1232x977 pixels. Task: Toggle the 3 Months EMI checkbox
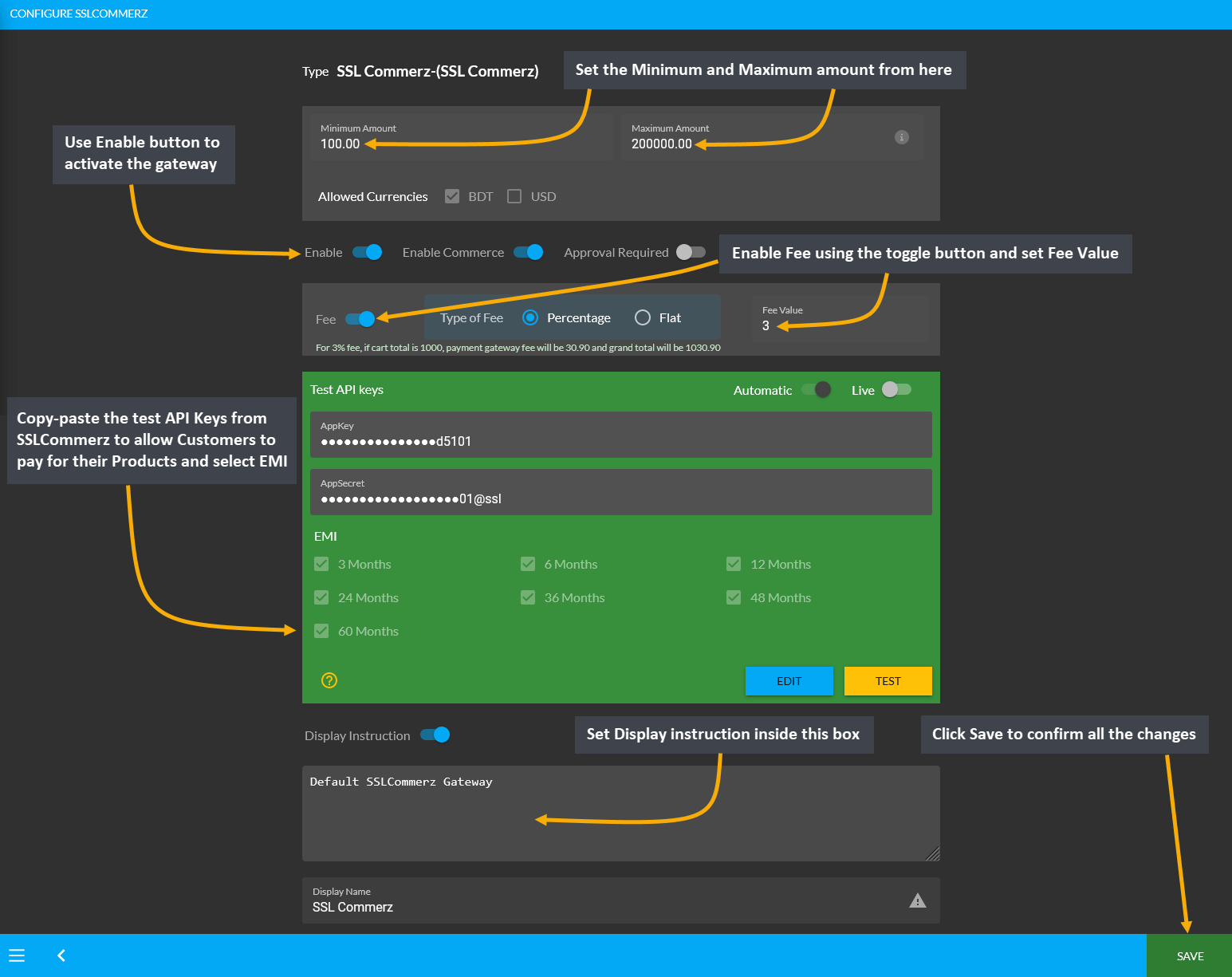tap(321, 564)
